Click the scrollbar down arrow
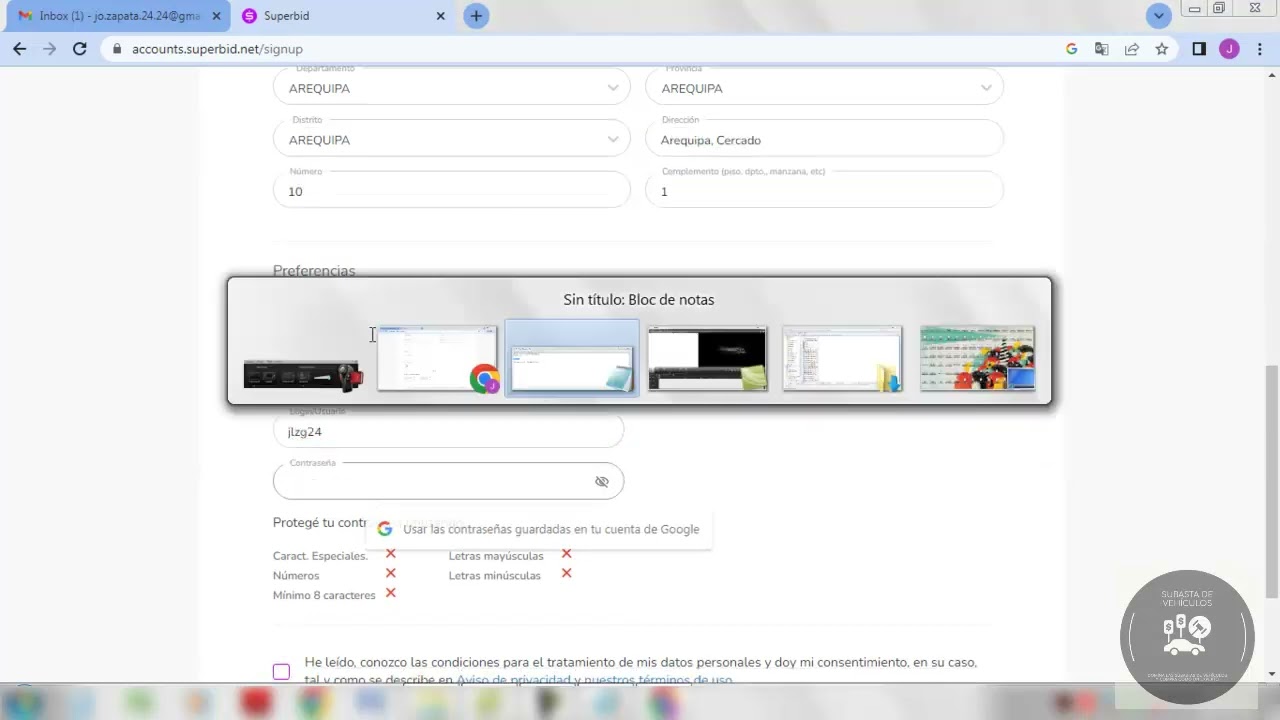 [1272, 673]
